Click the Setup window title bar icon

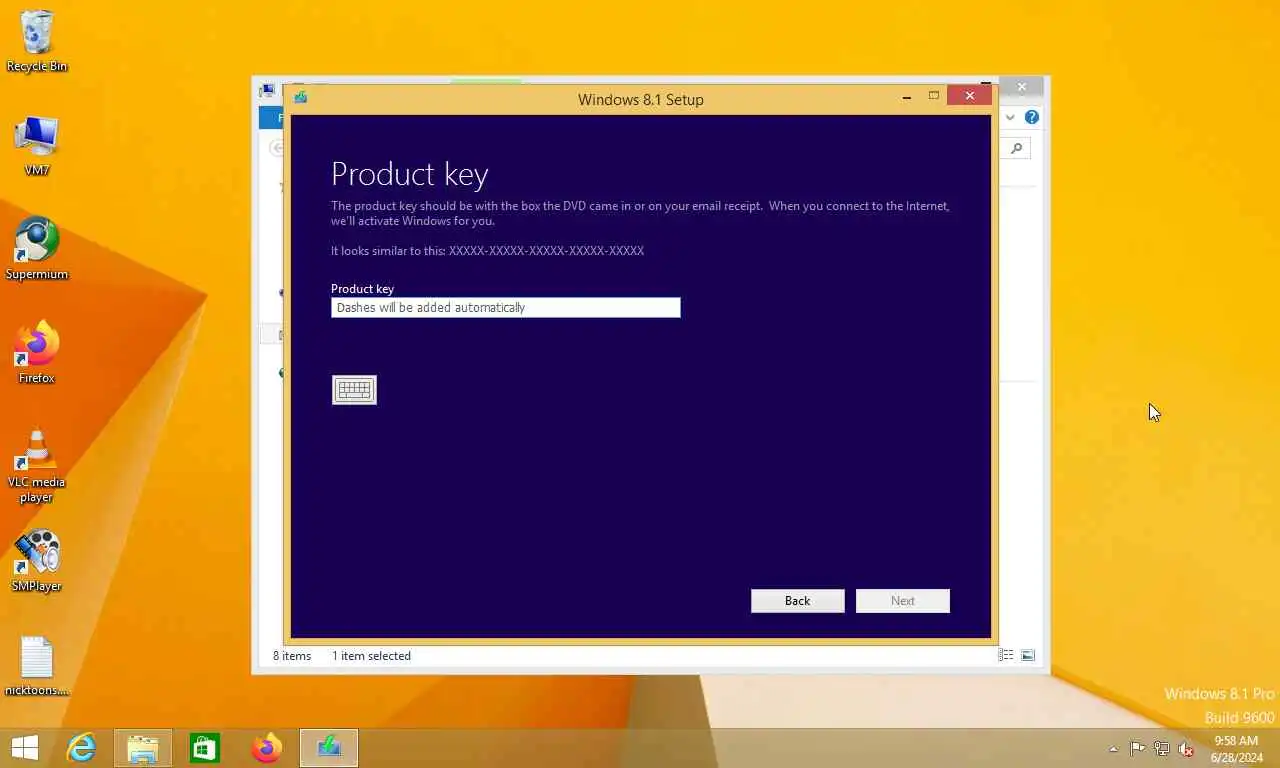tap(300, 98)
